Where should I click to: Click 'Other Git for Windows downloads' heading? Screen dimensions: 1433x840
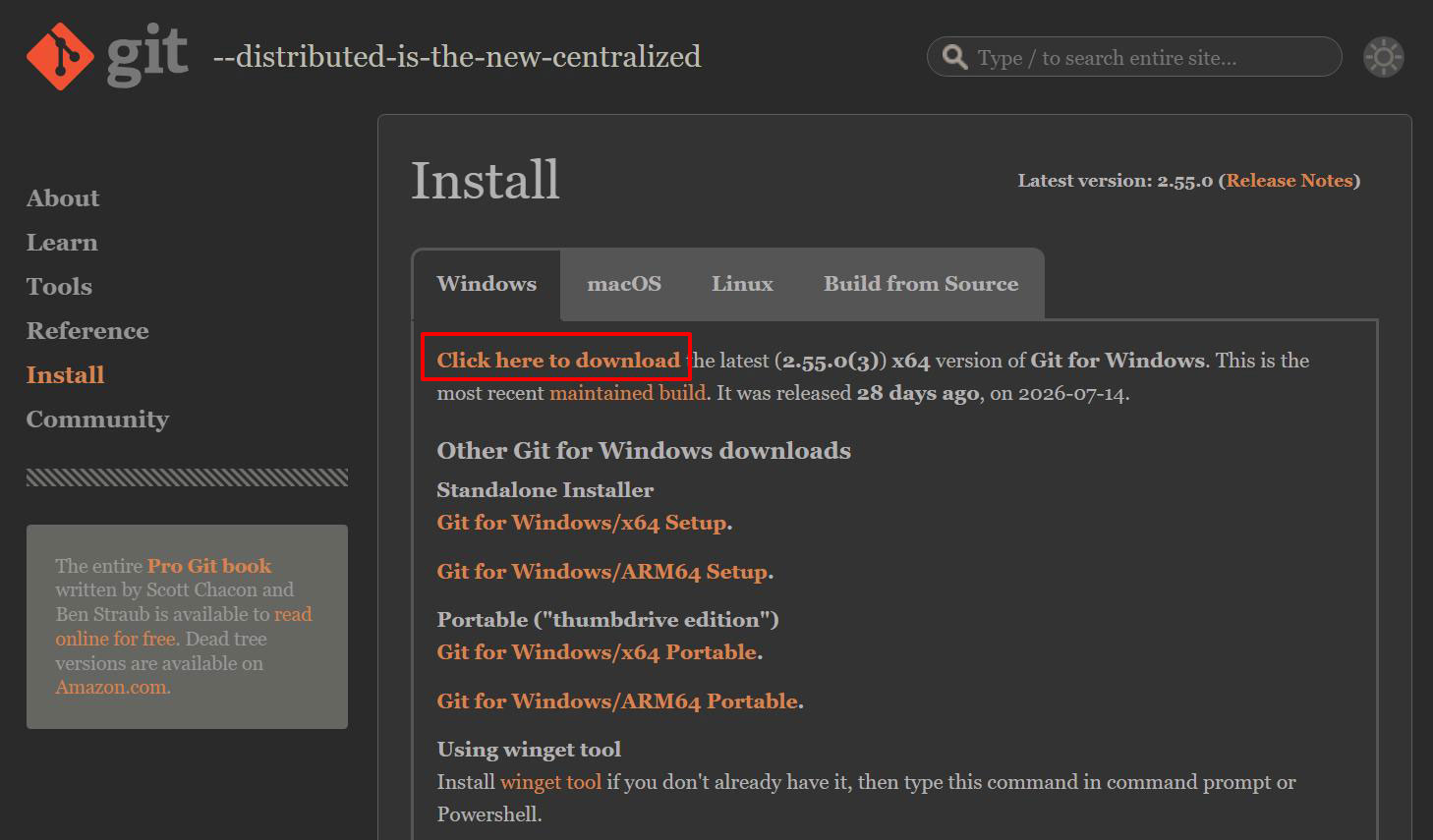pos(644,451)
